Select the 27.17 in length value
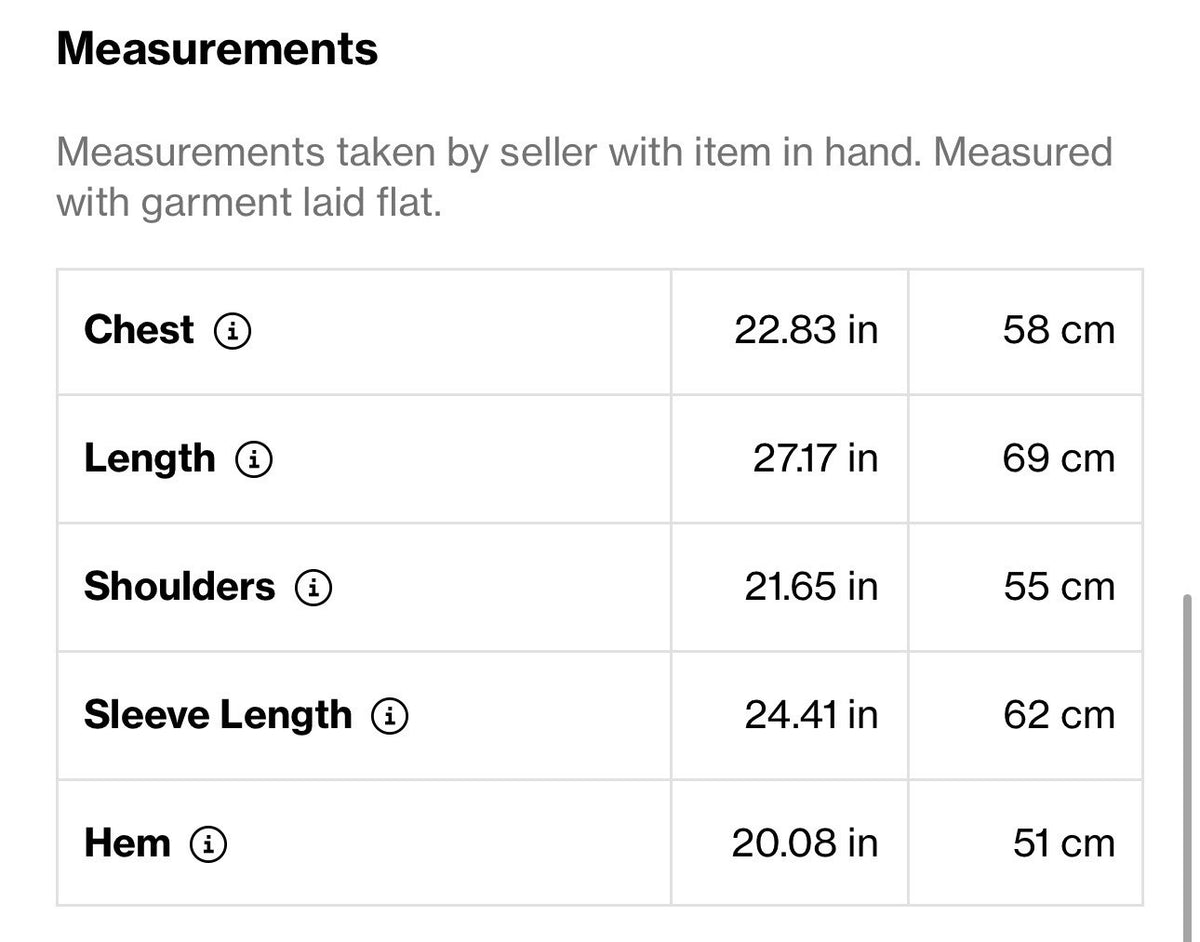This screenshot has height=942, width=1200. pos(815,459)
